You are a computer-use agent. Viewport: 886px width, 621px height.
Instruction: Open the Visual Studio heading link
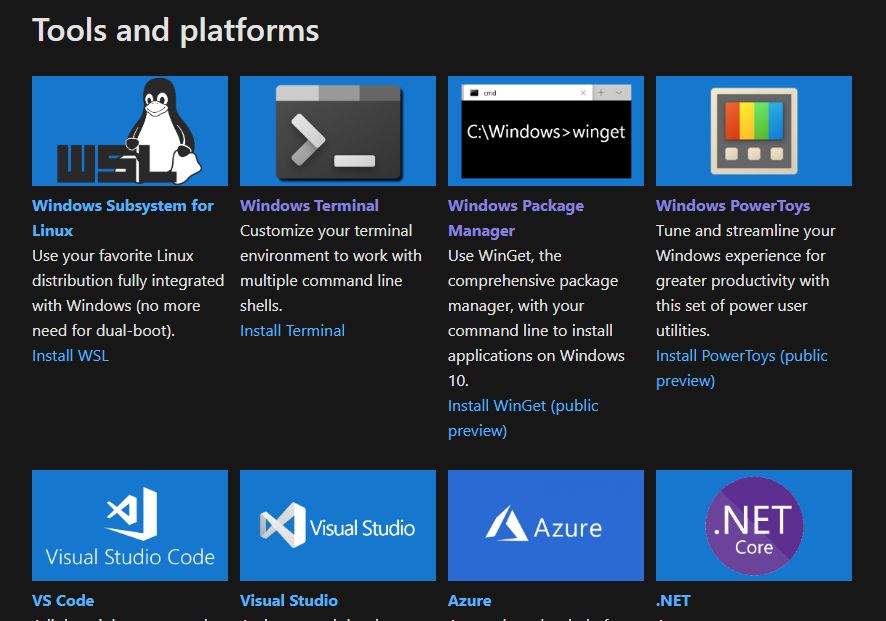pyautogui.click(x=289, y=600)
